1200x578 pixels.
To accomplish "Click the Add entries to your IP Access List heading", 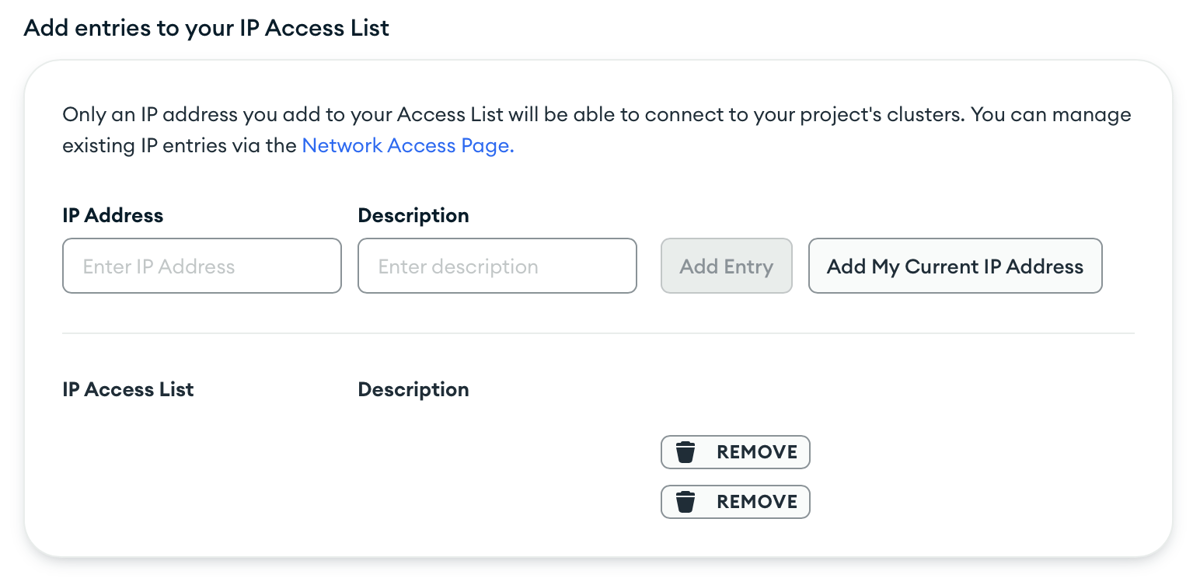I will (x=206, y=27).
